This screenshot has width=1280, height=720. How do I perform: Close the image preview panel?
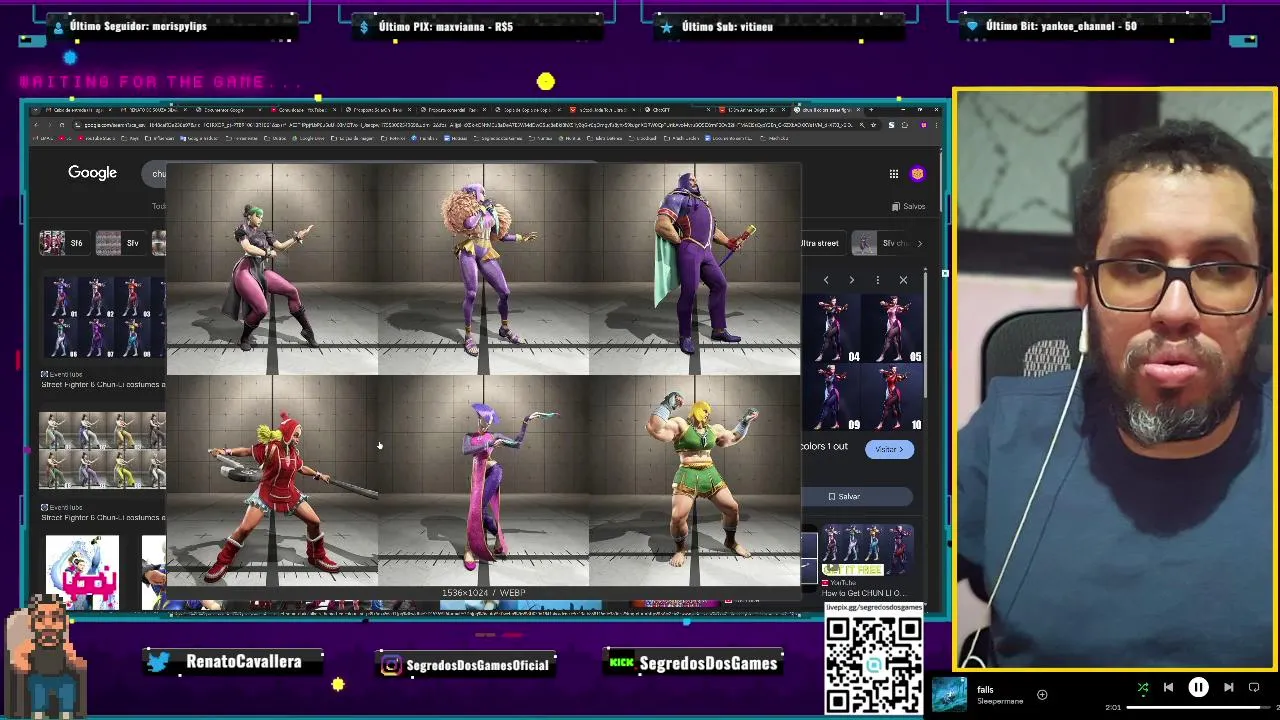[903, 280]
